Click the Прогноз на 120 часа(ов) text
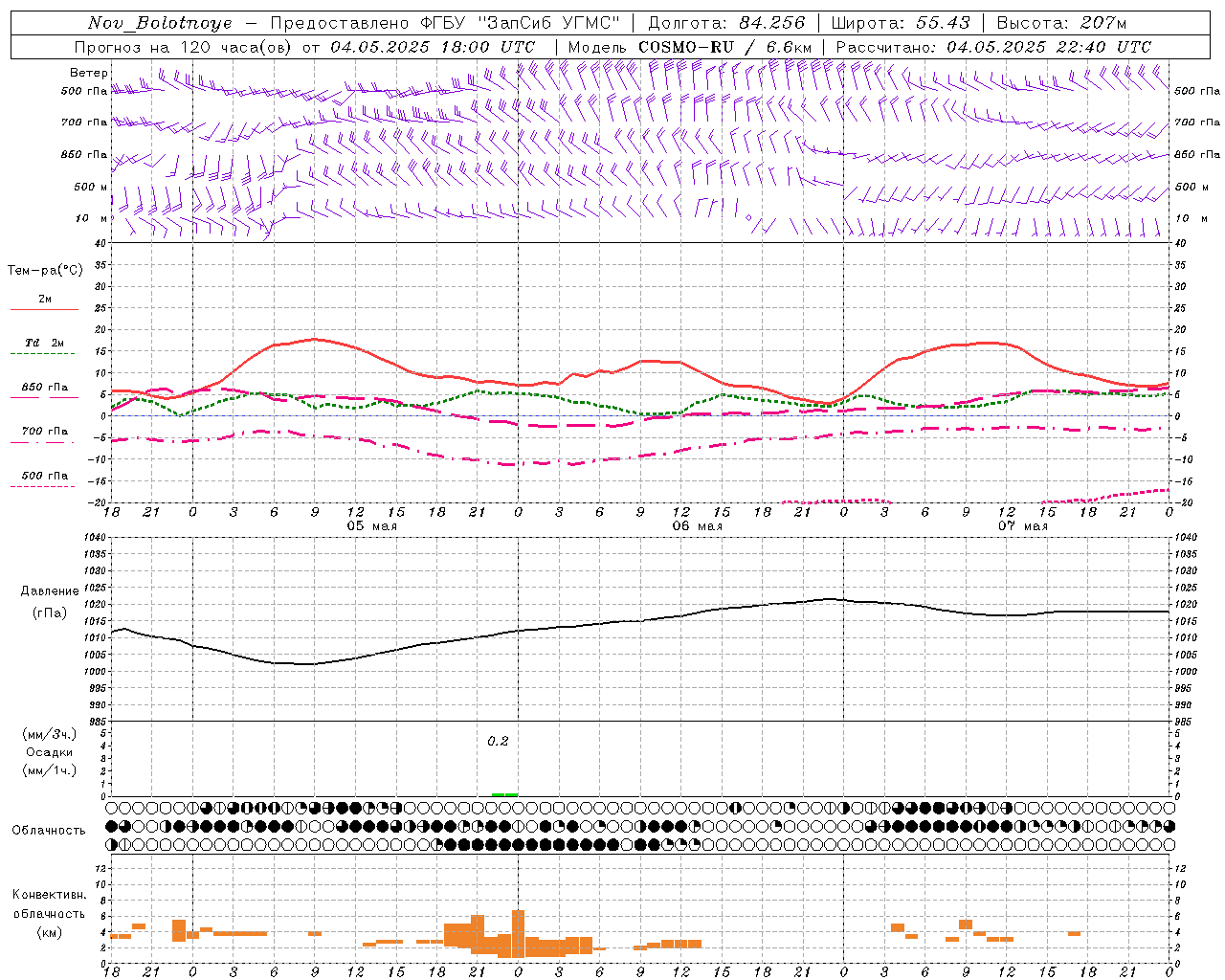 184,47
